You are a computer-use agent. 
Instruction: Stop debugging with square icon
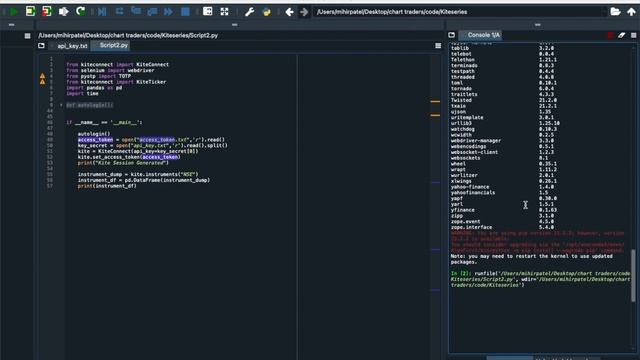click(185, 11)
